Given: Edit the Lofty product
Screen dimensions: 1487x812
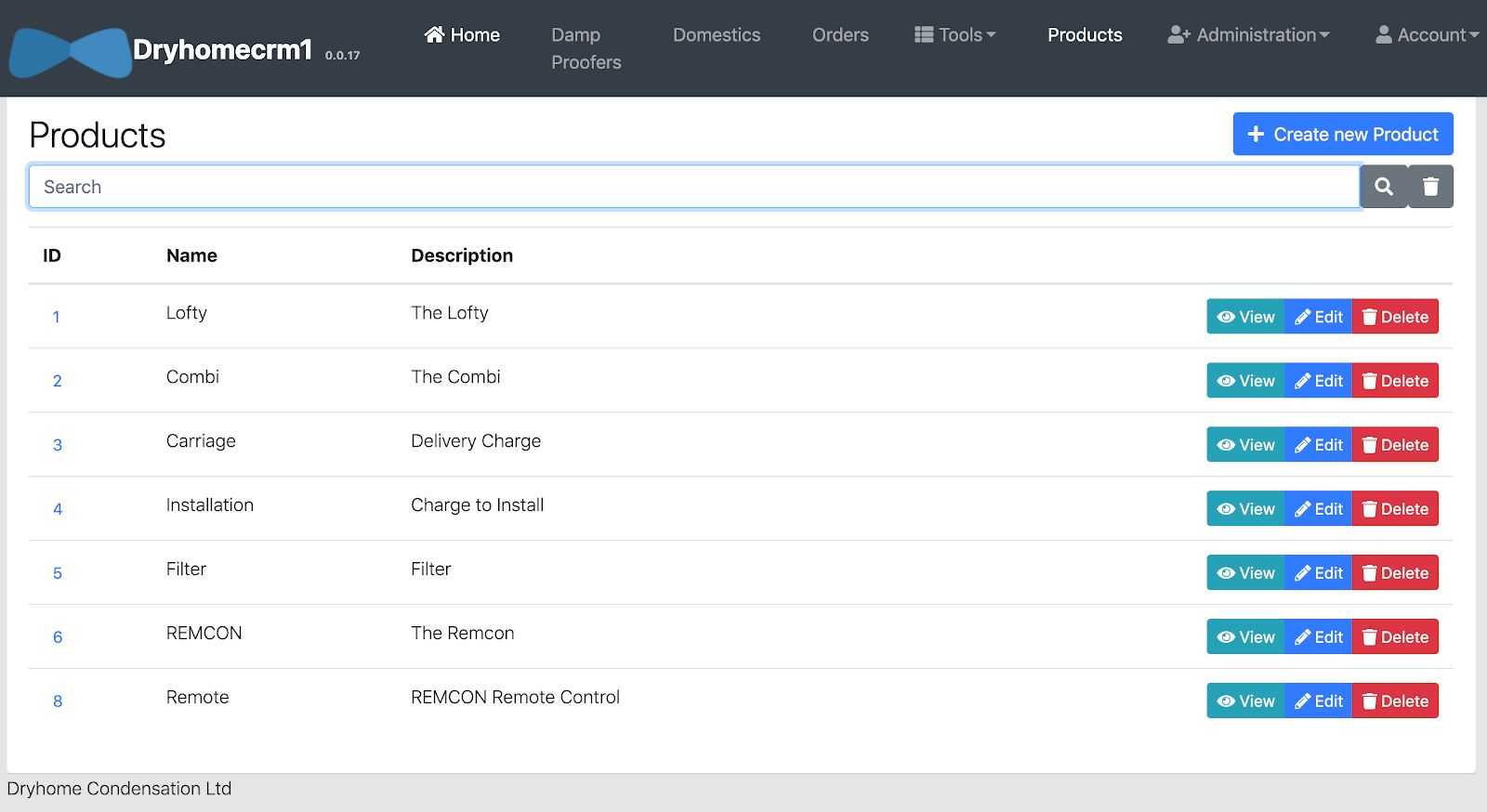Looking at the screenshot, I should [x=1318, y=317].
